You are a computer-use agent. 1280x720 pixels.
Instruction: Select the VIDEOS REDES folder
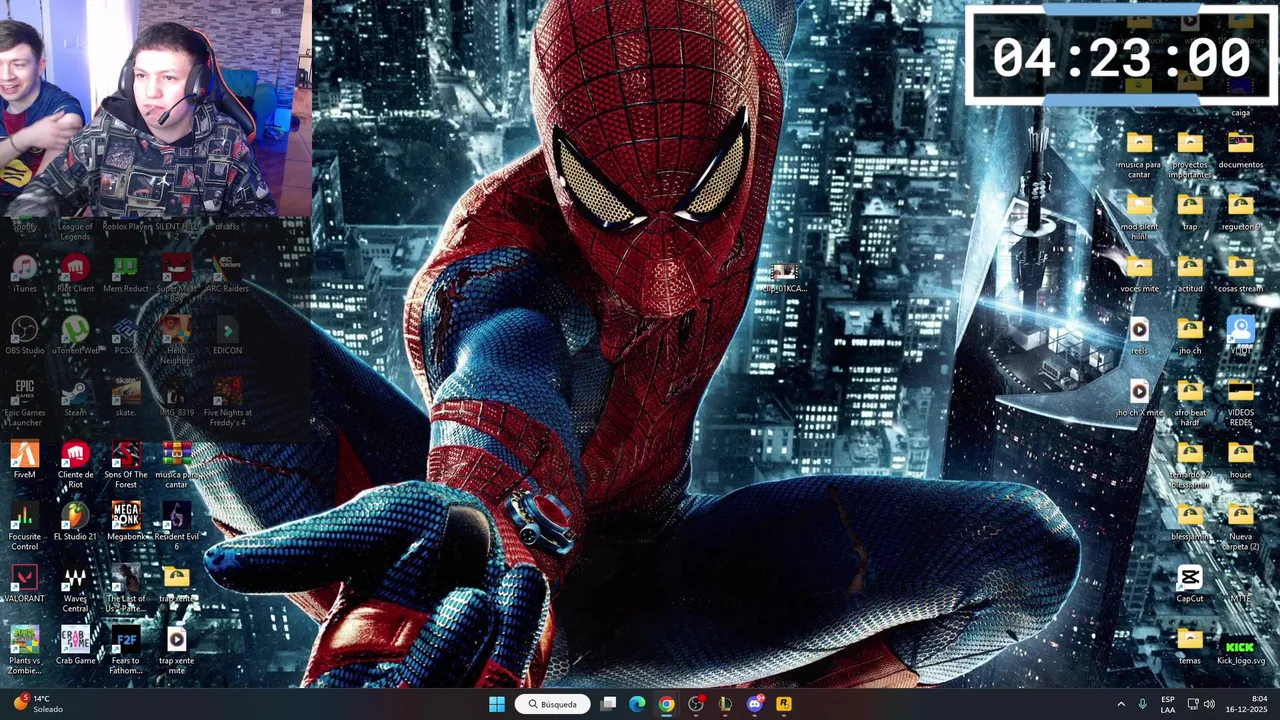[x=1241, y=403]
